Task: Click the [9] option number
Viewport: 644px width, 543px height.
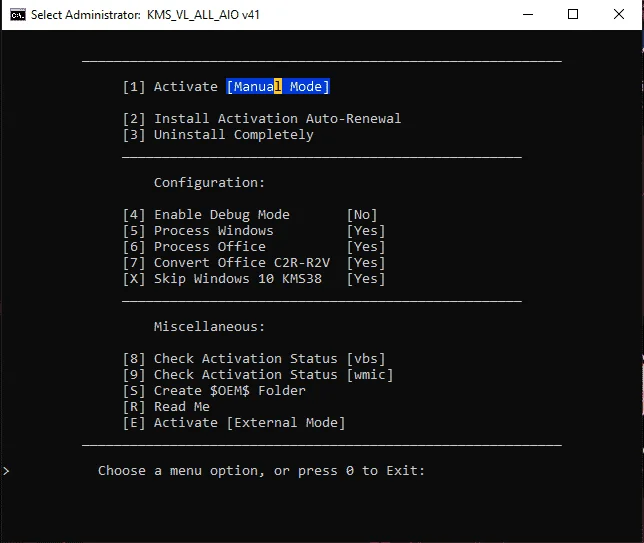Action: coord(134,375)
